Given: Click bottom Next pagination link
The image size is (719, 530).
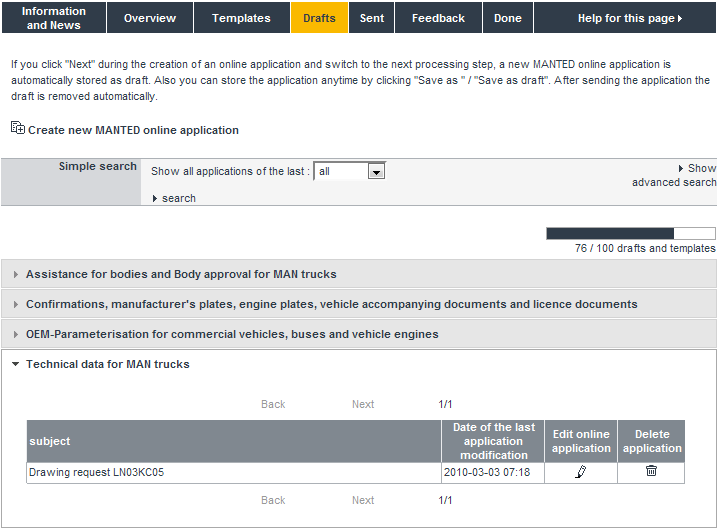Looking at the screenshot, I should coord(363,500).
